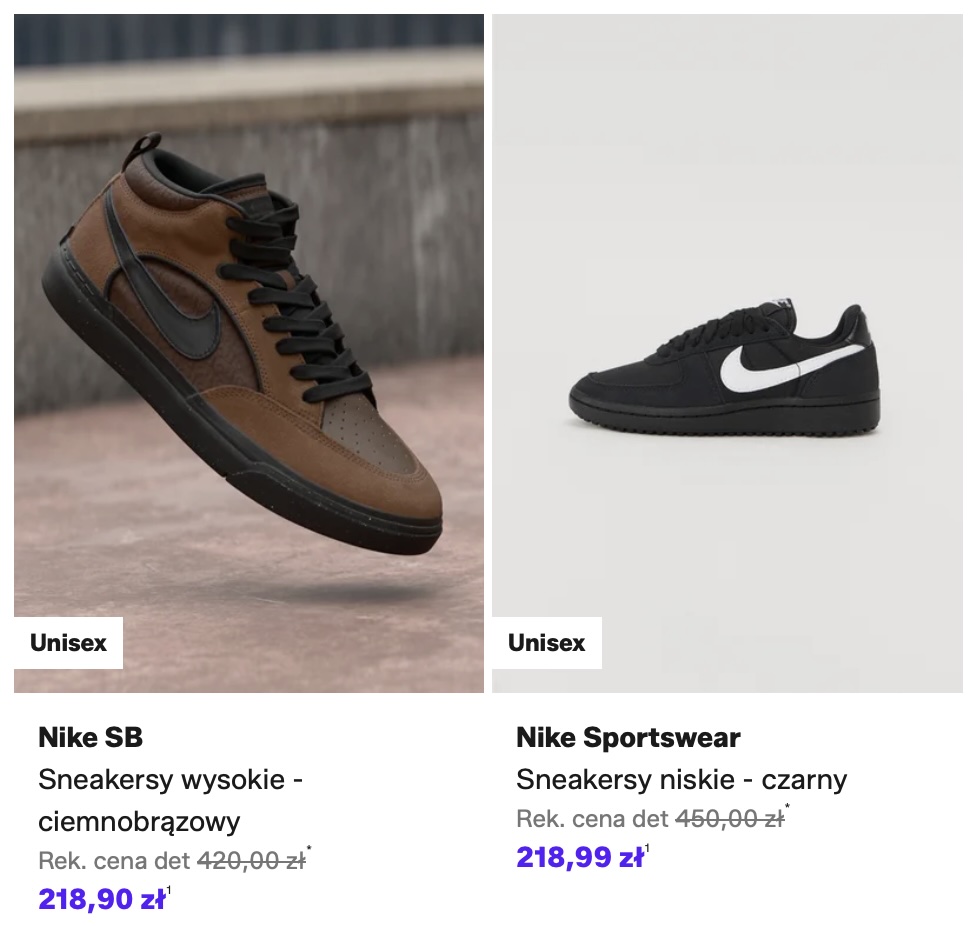Click footnote marker 1 beside 218,90 zł

point(169,891)
